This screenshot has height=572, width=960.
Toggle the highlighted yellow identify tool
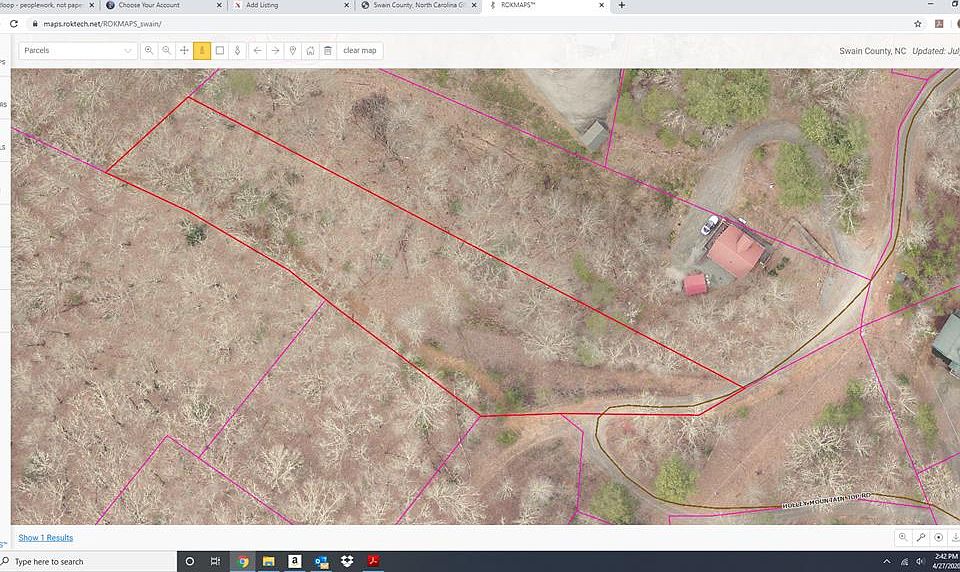202,51
